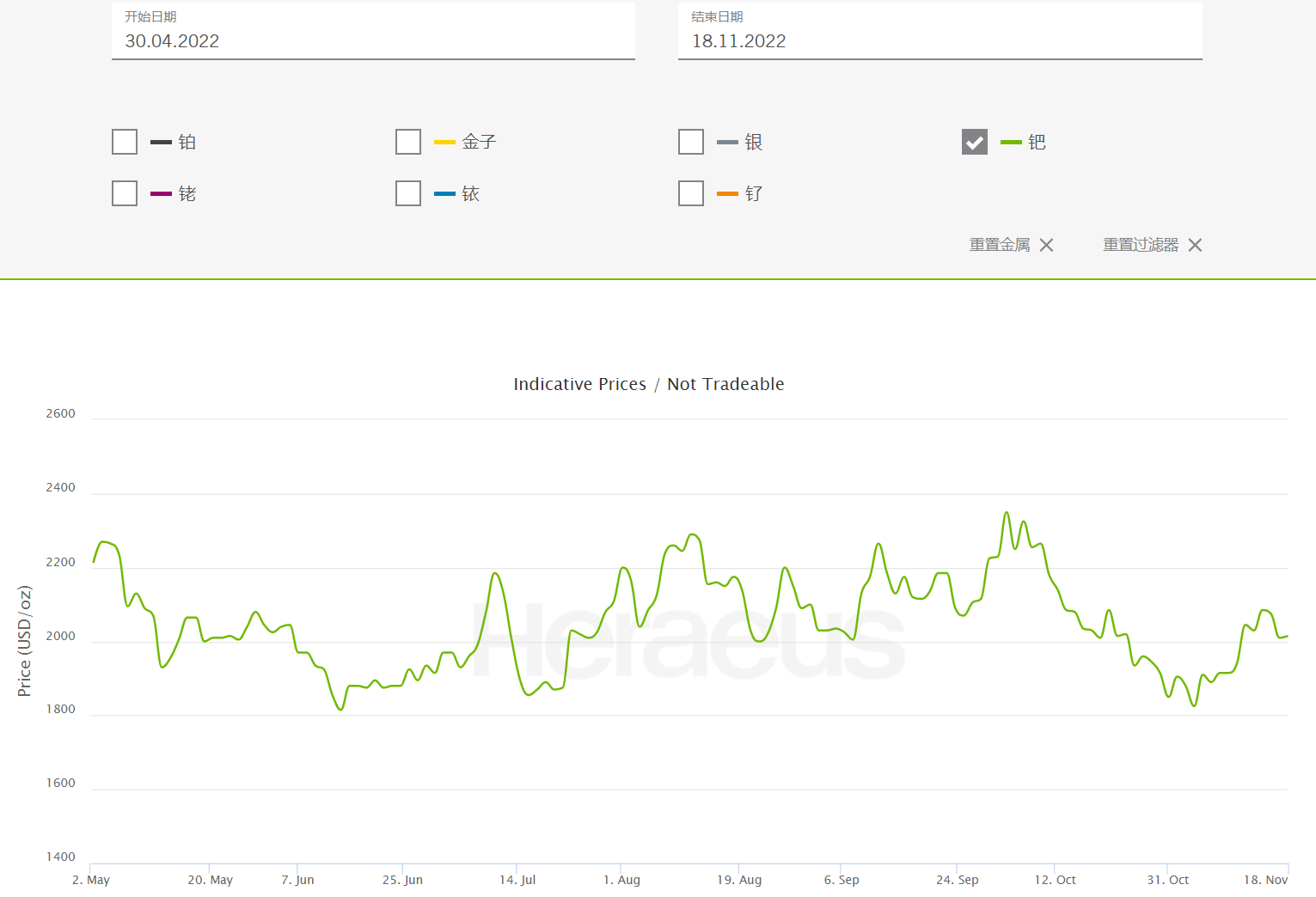Click the 6. Sep x-axis label
The height and width of the screenshot is (897, 1316).
pyautogui.click(x=842, y=880)
